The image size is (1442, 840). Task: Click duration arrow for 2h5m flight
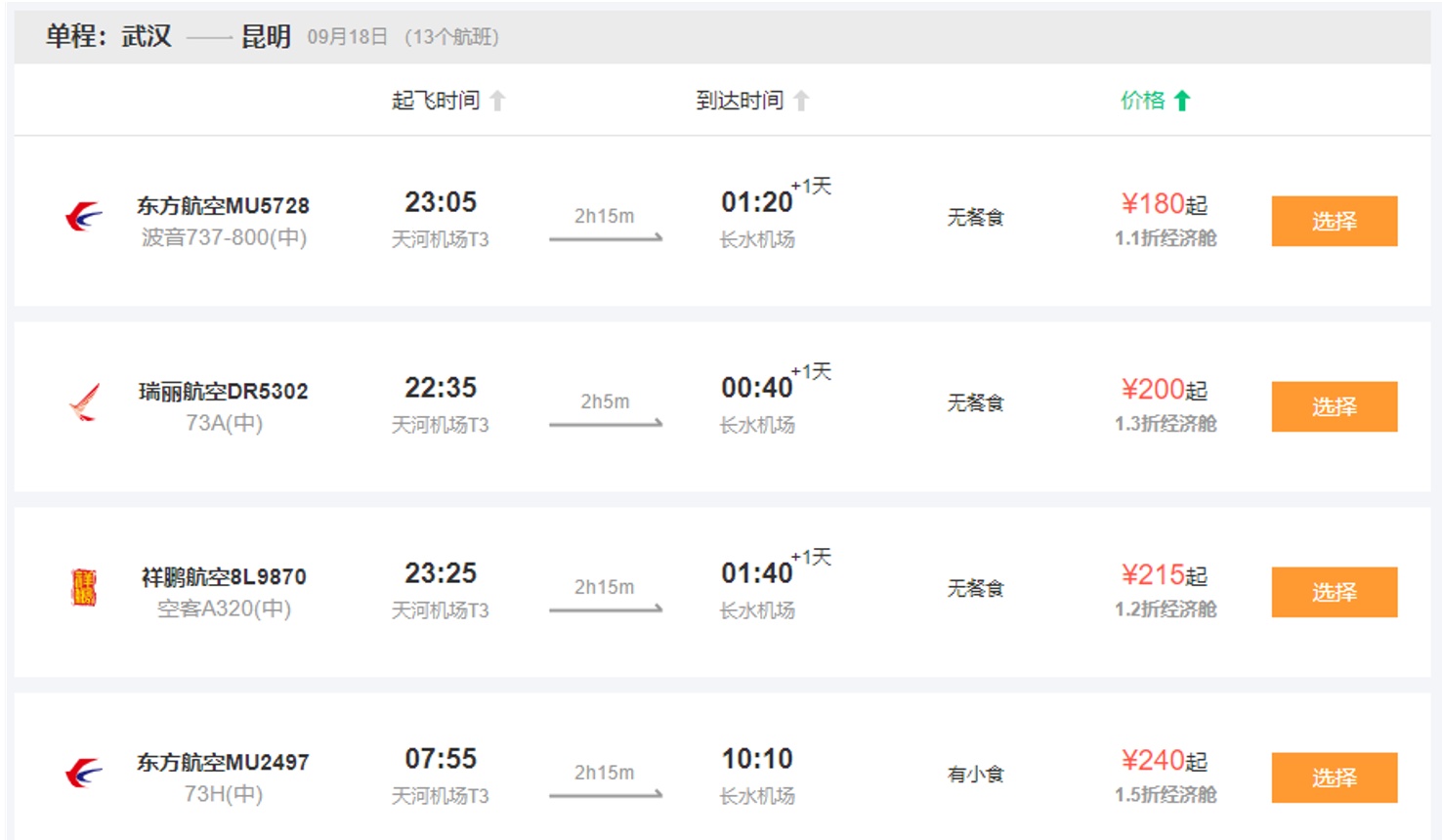pyautogui.click(x=606, y=423)
